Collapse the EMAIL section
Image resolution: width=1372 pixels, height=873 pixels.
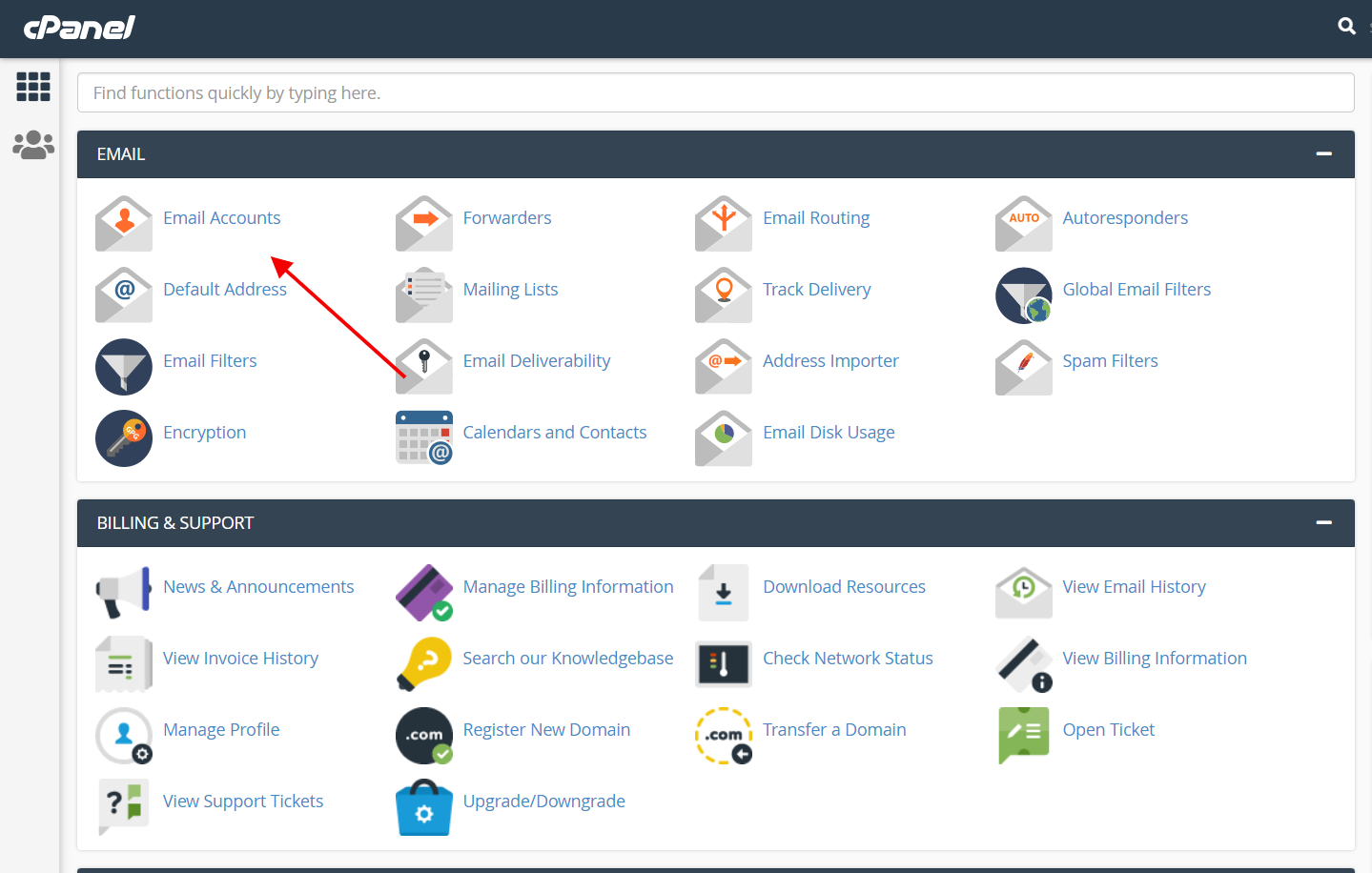[x=1323, y=153]
